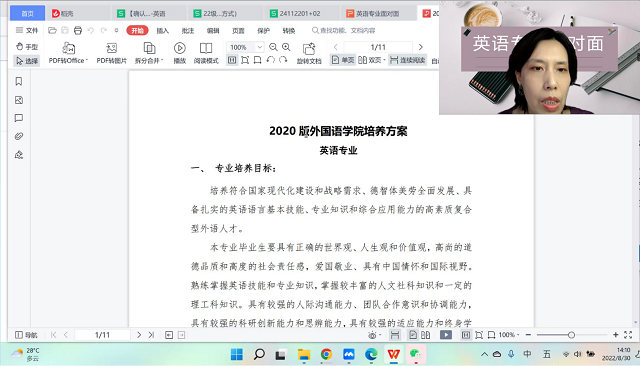Click the 查找功能 search box
The height and width of the screenshot is (366, 640).
pos(344,30)
